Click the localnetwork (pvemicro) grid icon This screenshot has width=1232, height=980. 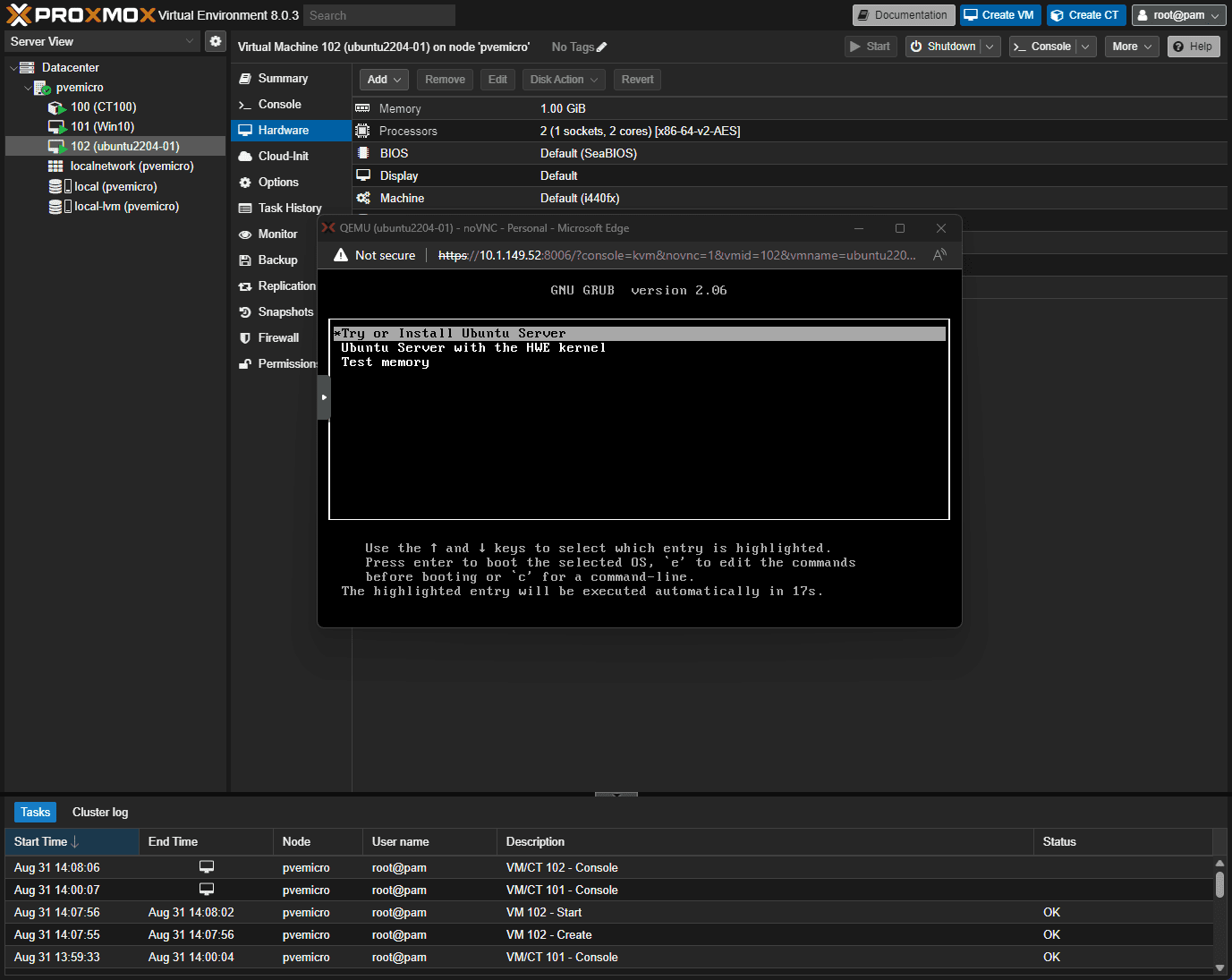pos(55,166)
